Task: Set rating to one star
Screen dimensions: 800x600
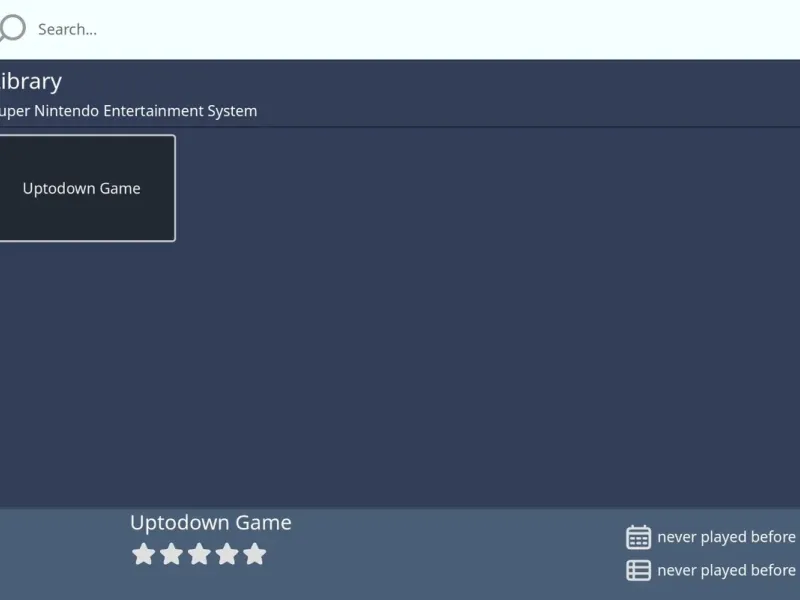Action: point(143,554)
